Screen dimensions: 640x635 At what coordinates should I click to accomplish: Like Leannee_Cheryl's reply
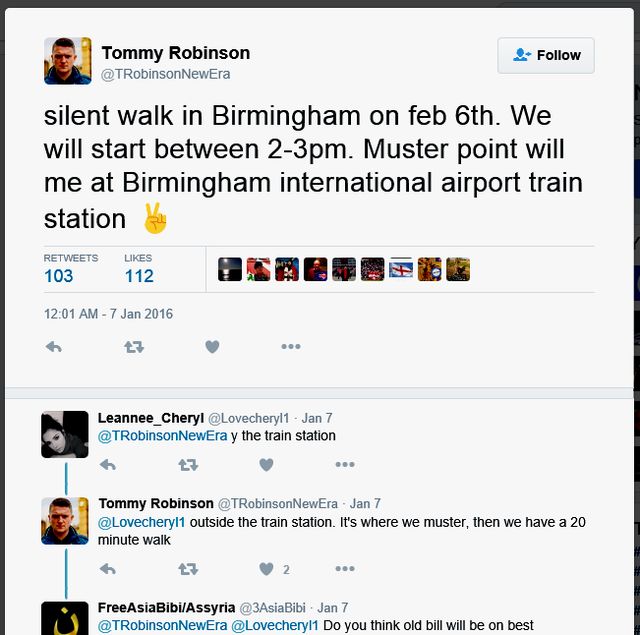coord(266,465)
